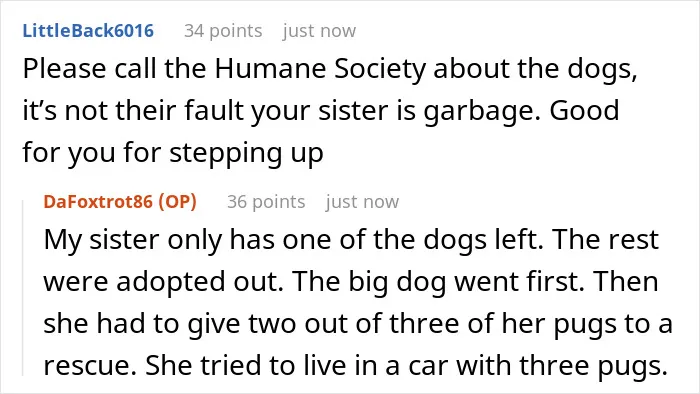Open LittleBack6016's user profile
Screen dimensions: 700x394
pos(88,31)
